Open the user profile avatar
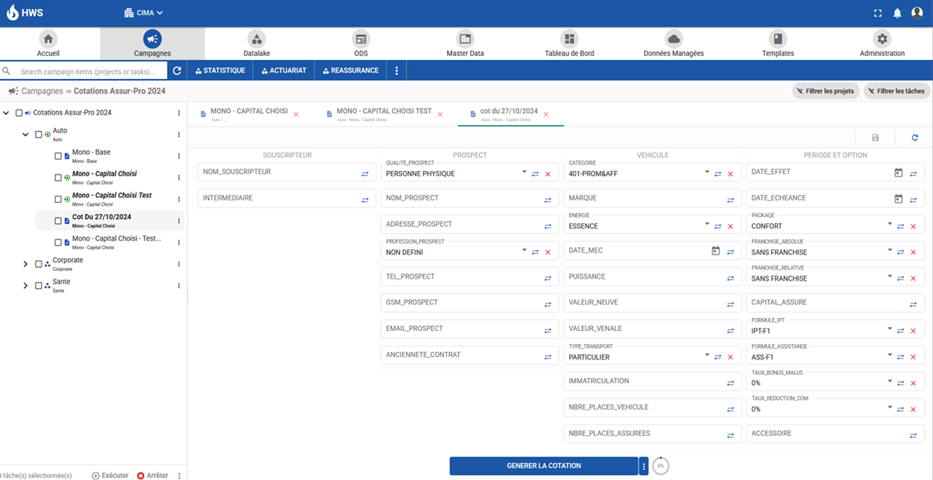Image resolution: width=933 pixels, height=480 pixels. [917, 13]
